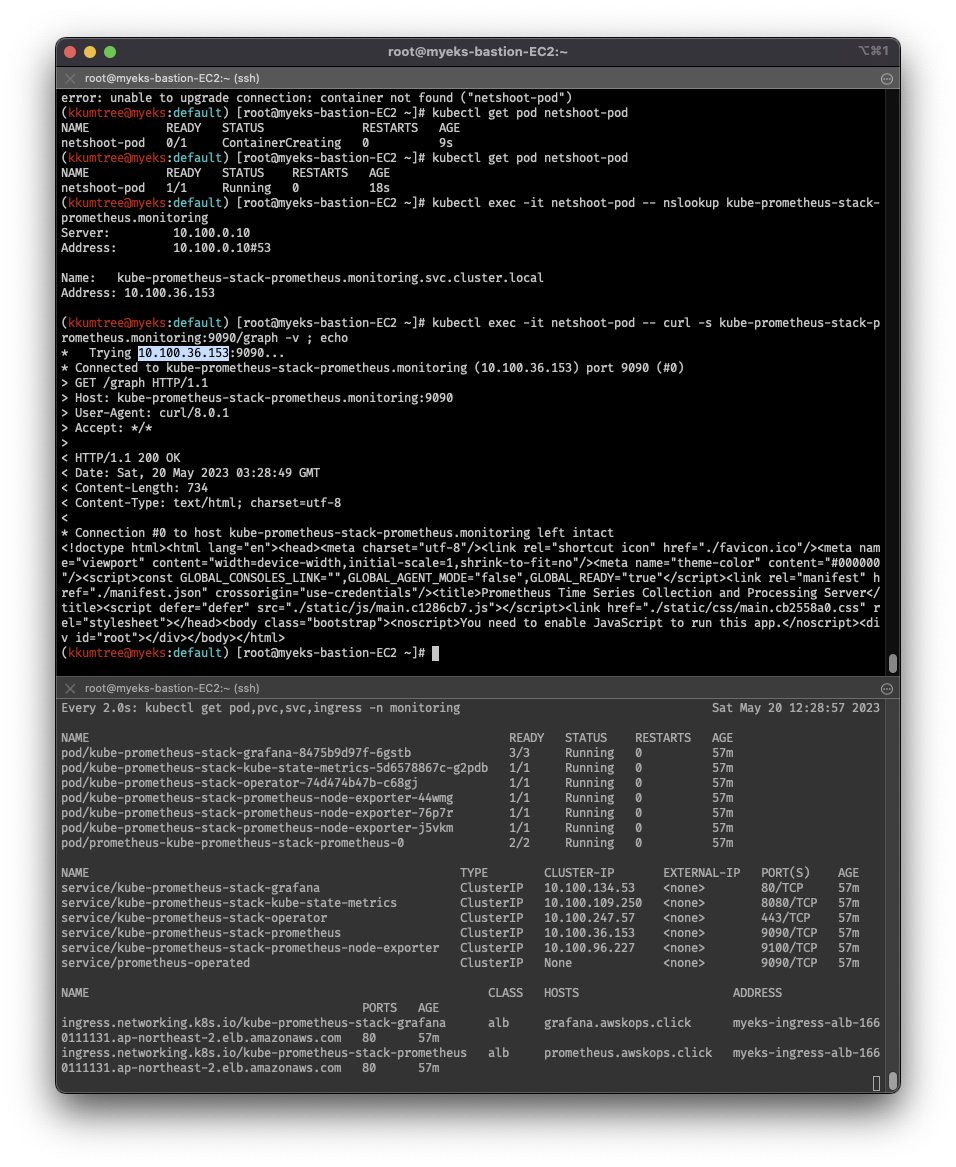
Task: Click the timestamp 'Sat May 20 12:28:57 2023'
Action: click(796, 708)
